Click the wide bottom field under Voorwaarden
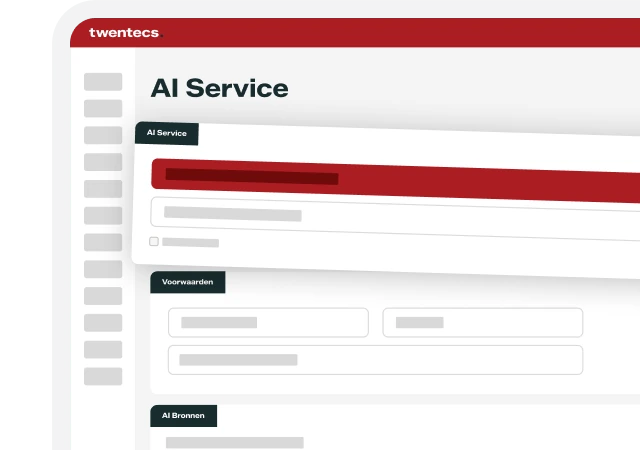640x450 pixels. tap(375, 360)
